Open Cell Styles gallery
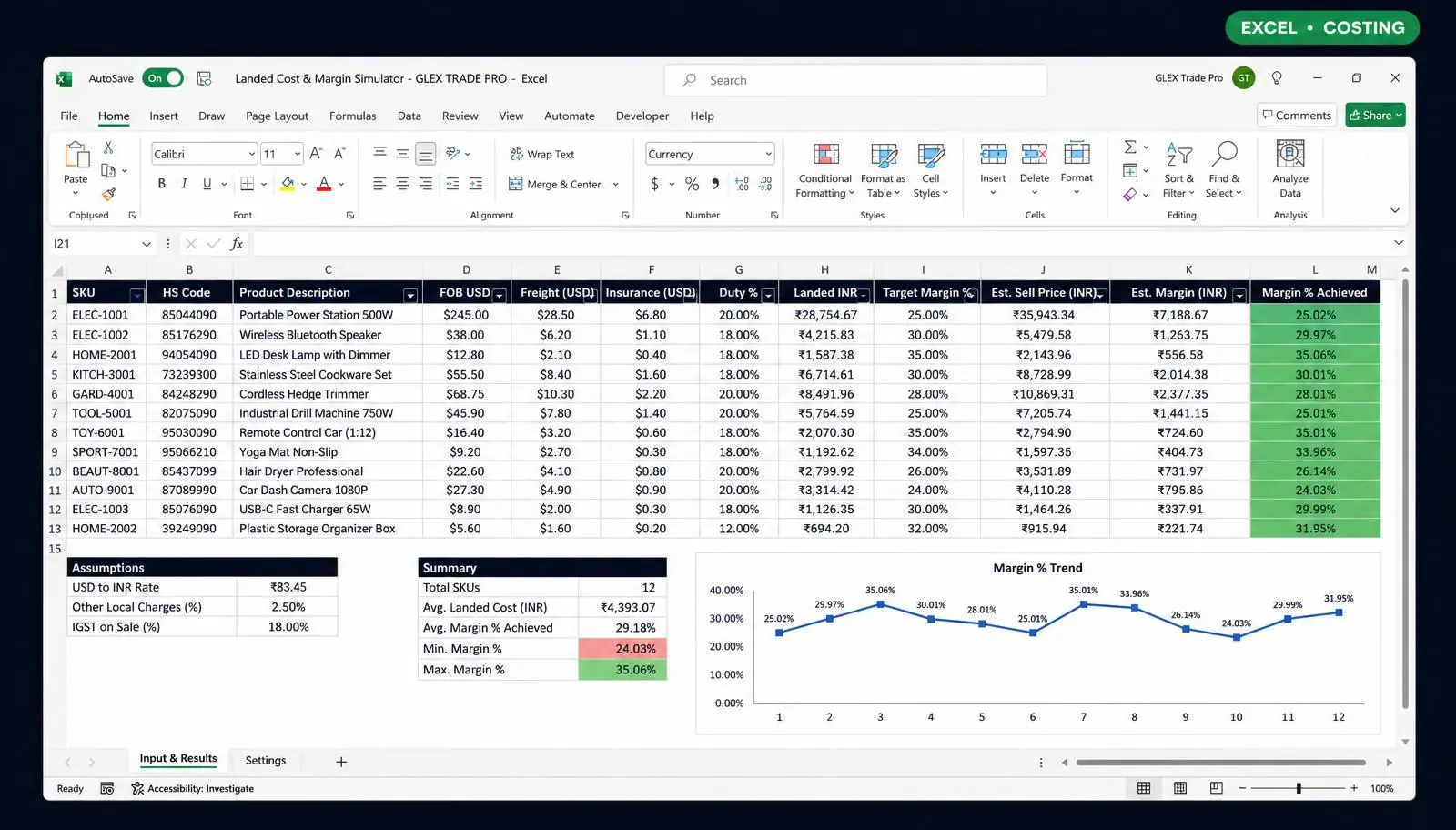Viewport: 1456px width, 830px height. (930, 170)
